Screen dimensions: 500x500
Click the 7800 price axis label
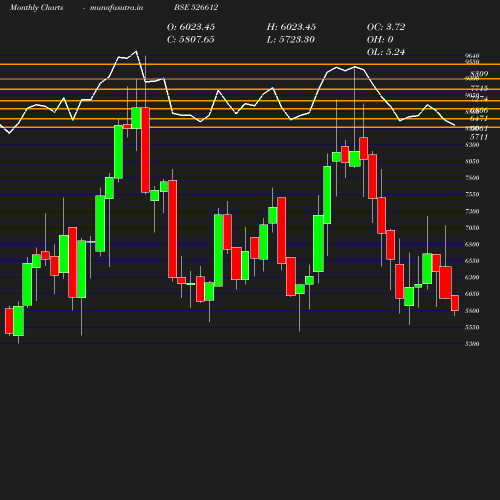(472, 178)
